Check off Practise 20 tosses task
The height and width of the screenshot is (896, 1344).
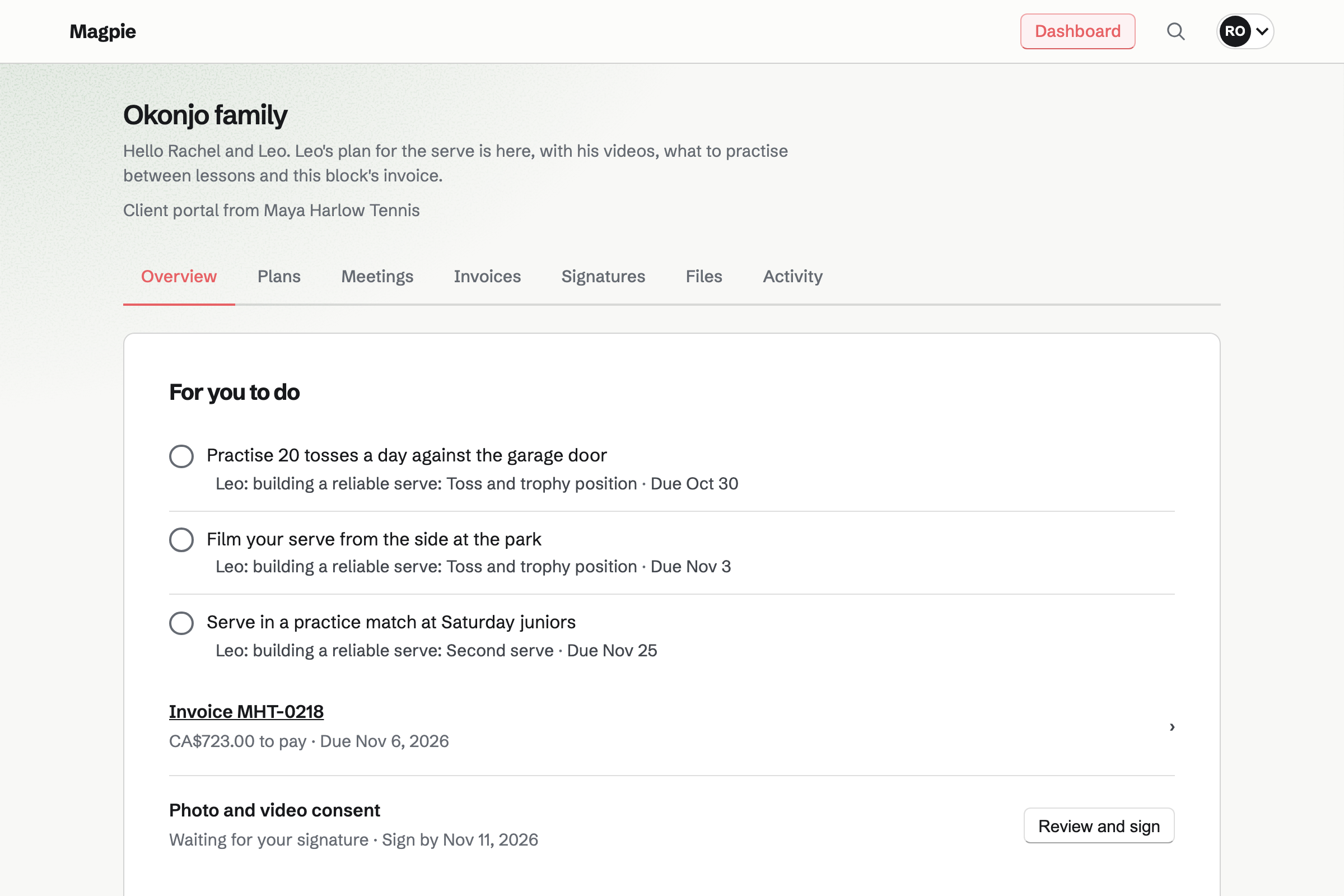coord(181,456)
